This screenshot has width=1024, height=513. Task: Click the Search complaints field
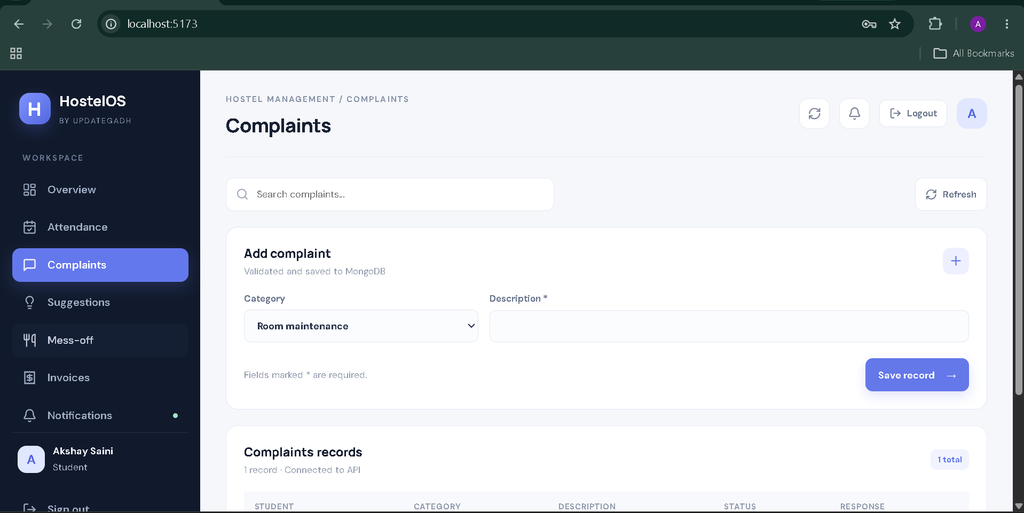(390, 194)
